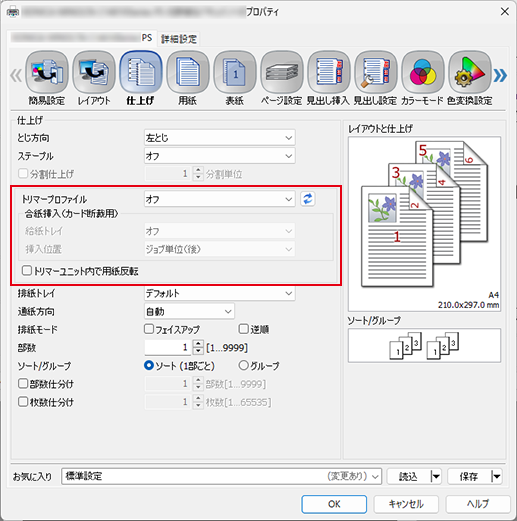Click the ヘルプ button
Viewport: 517px width, 521px height.
(478, 504)
